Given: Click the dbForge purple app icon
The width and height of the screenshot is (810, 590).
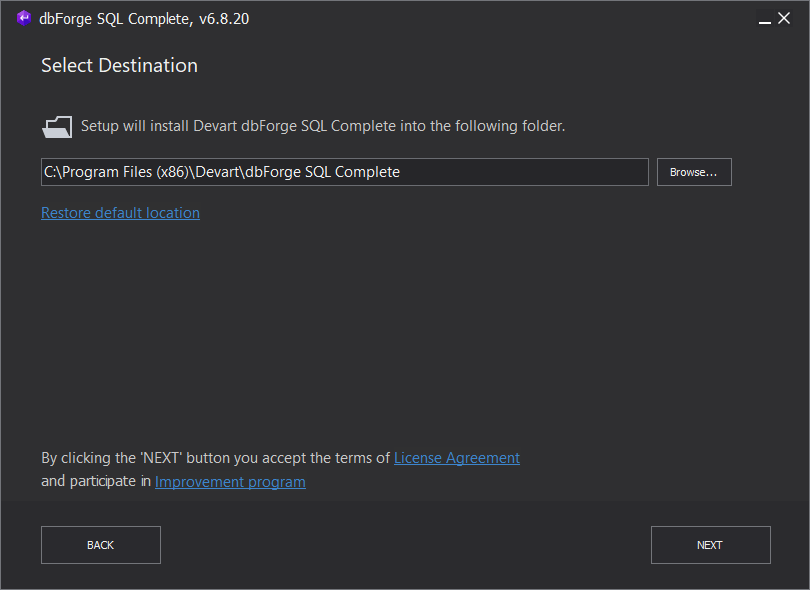Looking at the screenshot, I should [24, 18].
